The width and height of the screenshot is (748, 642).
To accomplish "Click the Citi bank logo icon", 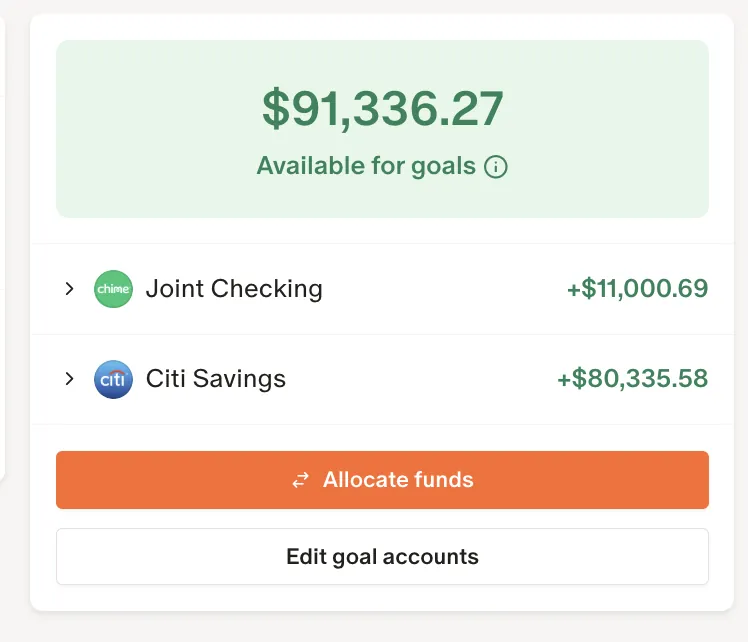I will coord(113,379).
